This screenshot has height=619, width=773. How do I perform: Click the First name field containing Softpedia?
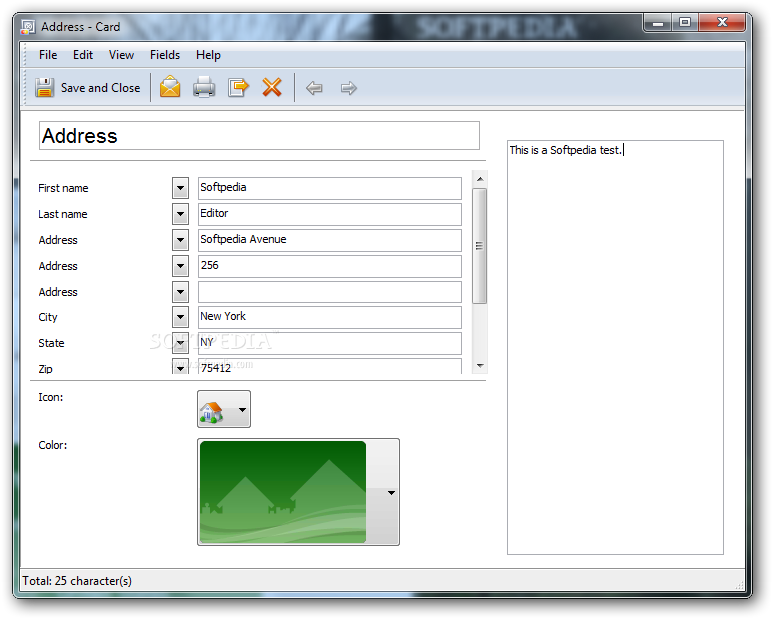point(330,188)
